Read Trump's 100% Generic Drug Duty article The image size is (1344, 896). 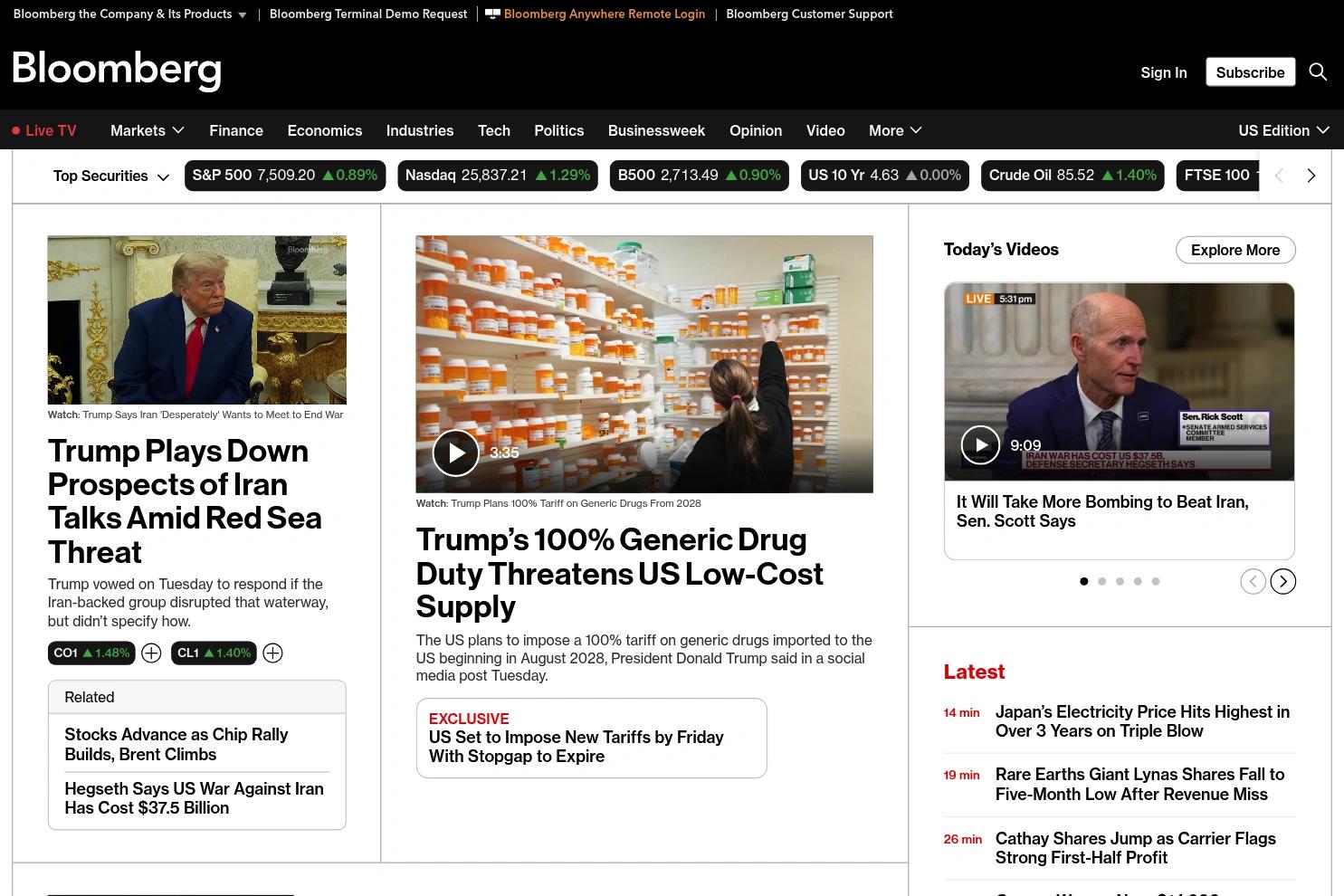[x=620, y=573]
